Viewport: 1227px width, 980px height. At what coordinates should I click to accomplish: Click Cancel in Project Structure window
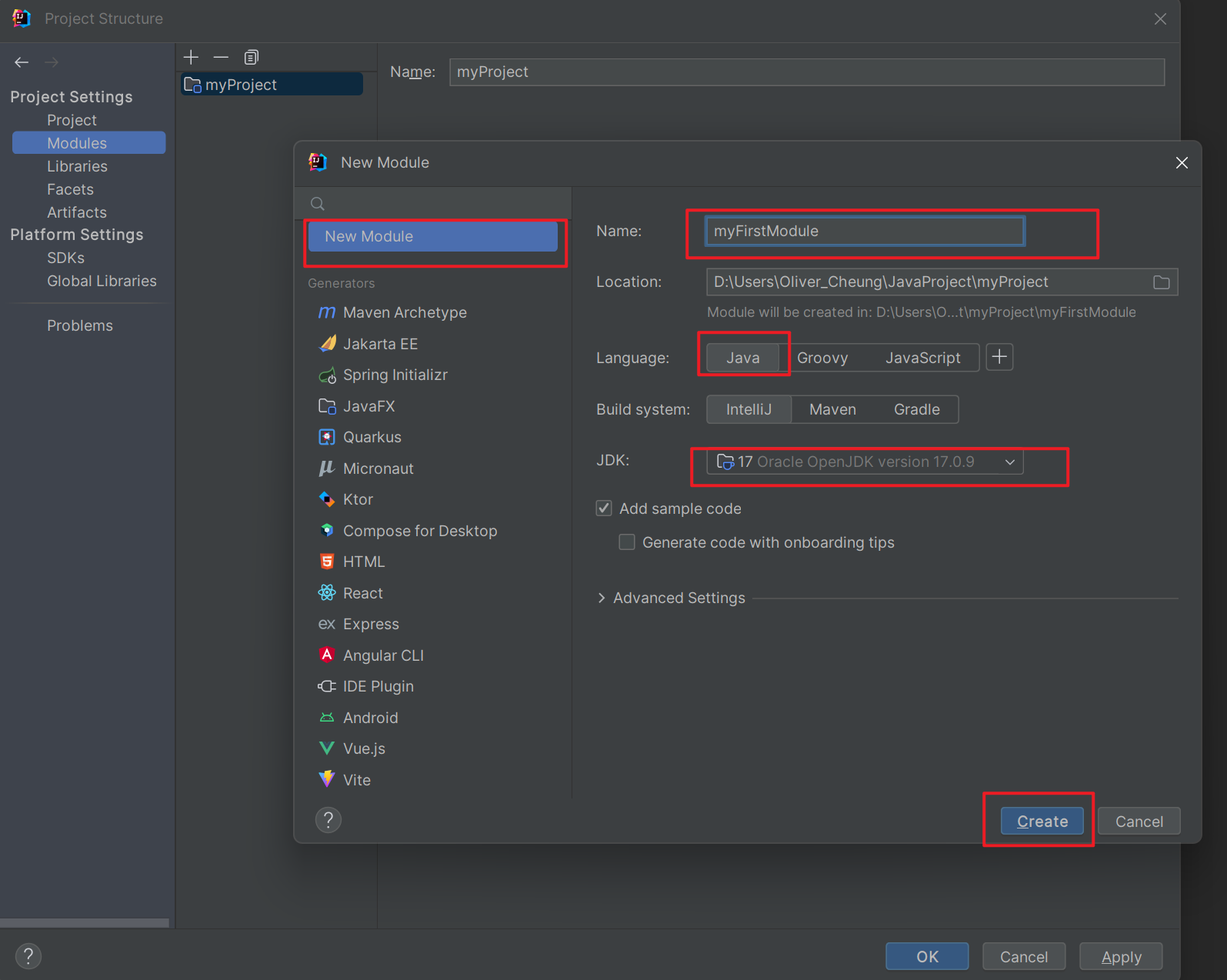click(1024, 956)
